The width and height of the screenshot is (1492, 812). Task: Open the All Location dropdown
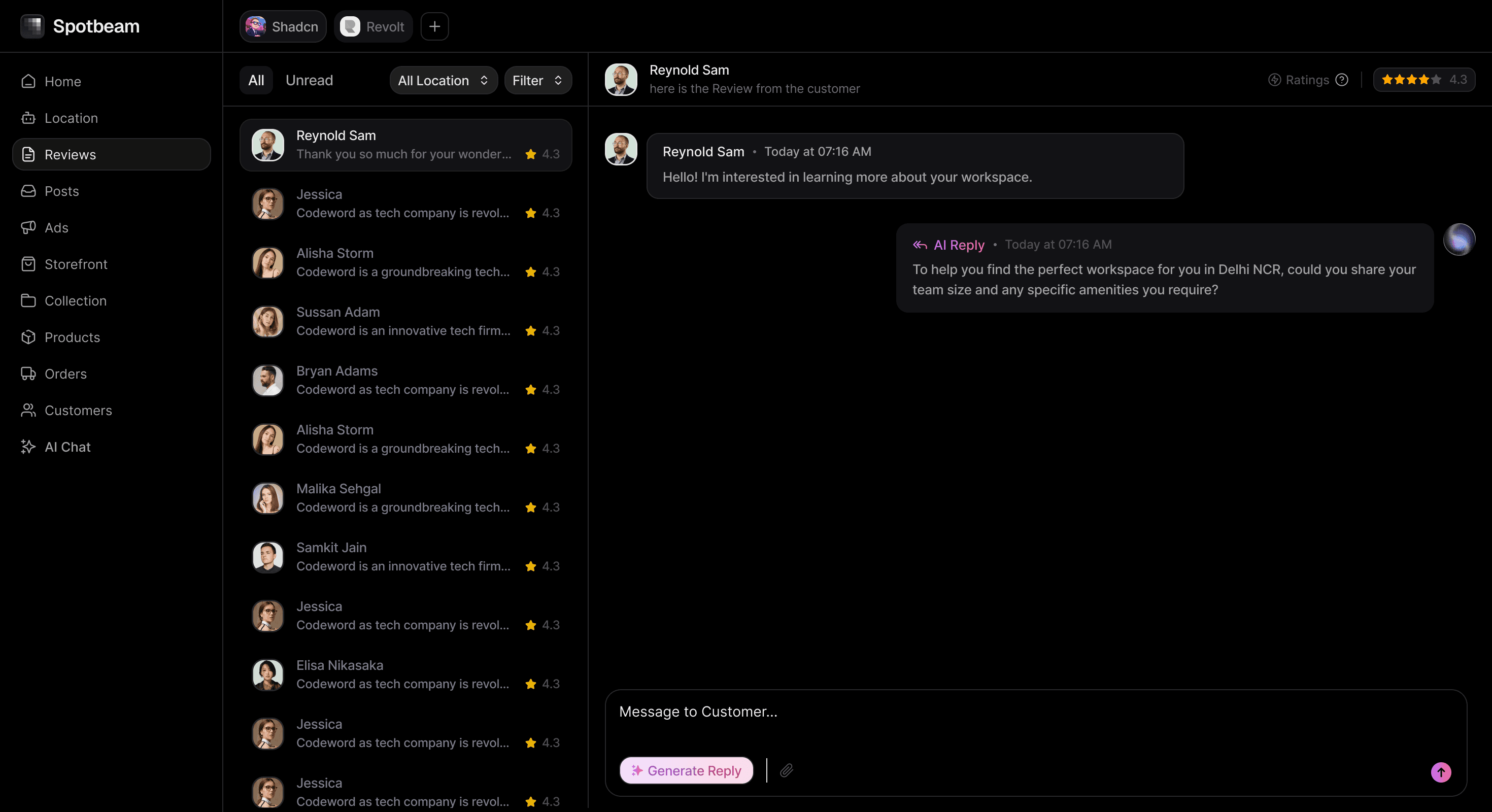[443, 80]
